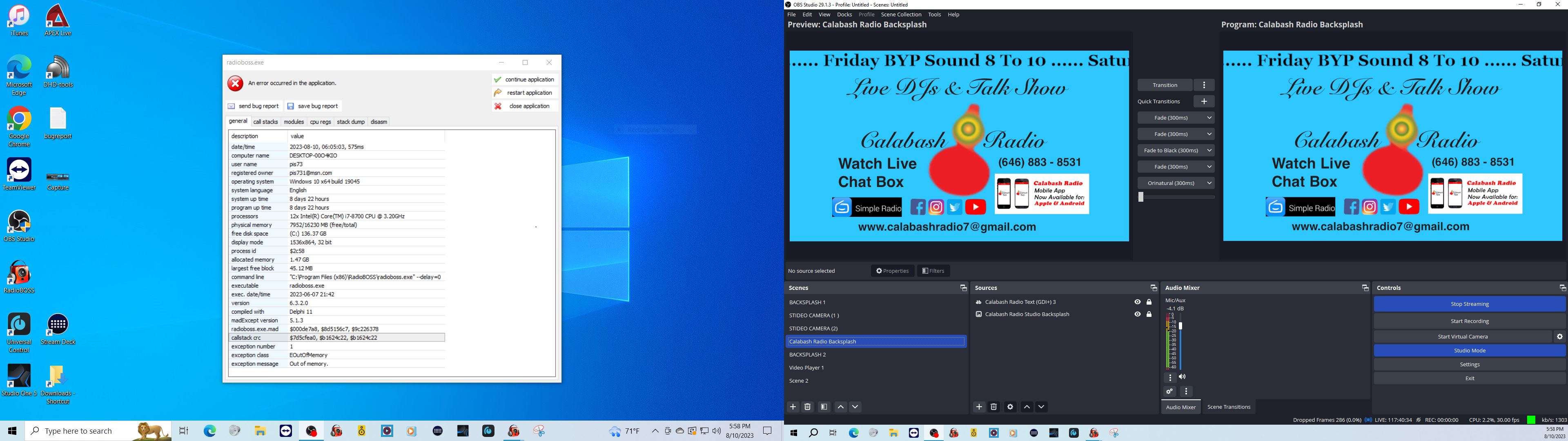The image size is (1568, 441).
Task: Open Advanced Audio Properties gears icon
Action: coord(1169,392)
